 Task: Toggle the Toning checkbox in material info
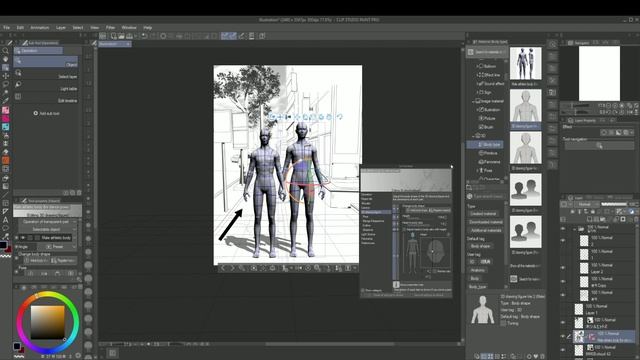503,323
